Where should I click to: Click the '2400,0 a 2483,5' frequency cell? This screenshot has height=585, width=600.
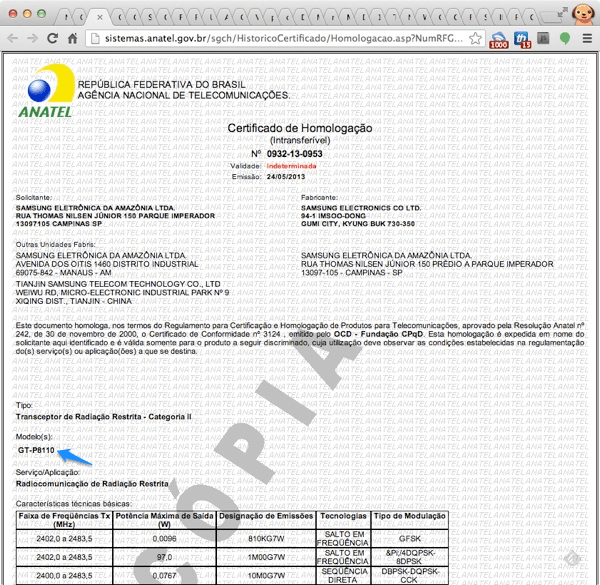pos(64,575)
